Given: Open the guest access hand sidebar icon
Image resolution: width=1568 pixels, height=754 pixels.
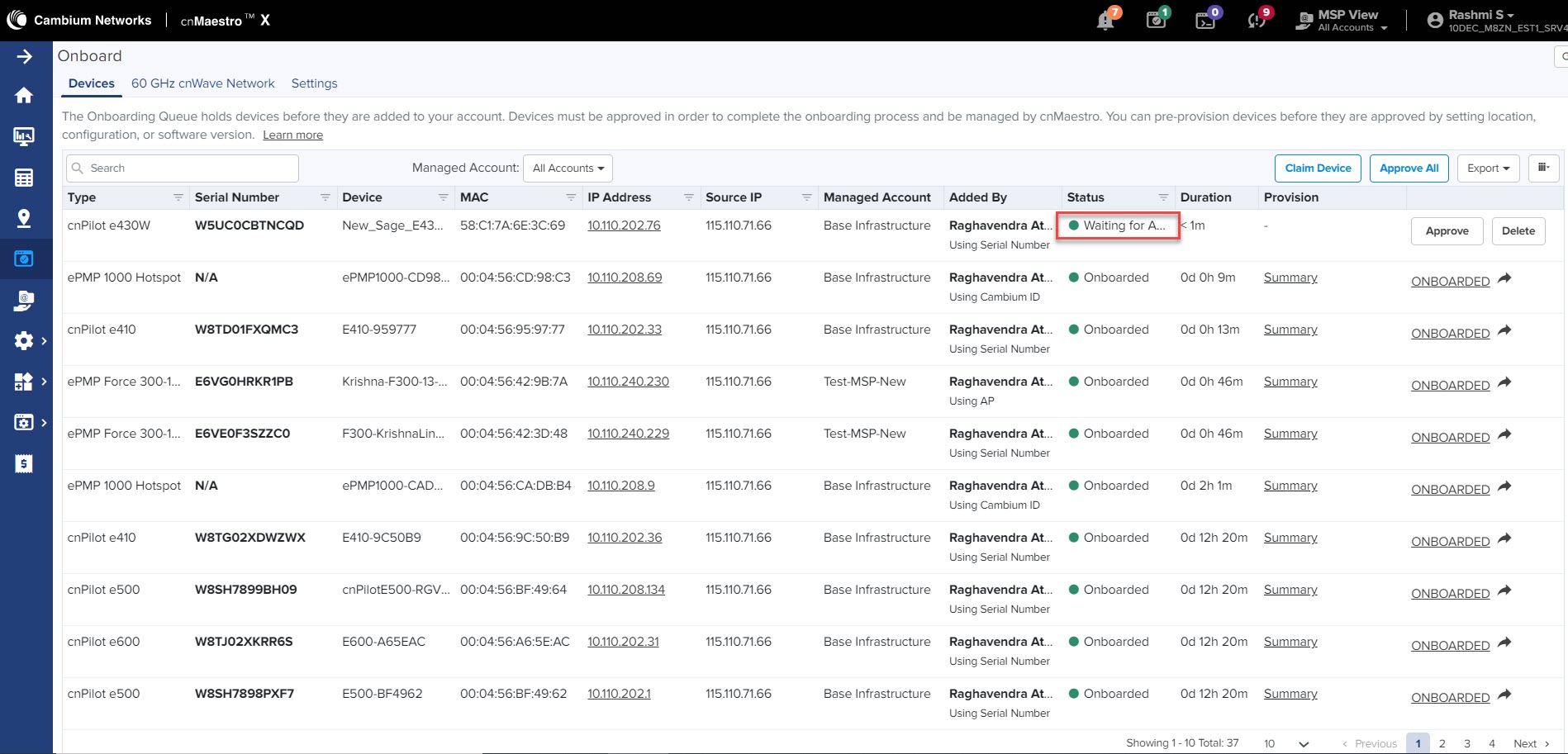Looking at the screenshot, I should tap(24, 301).
